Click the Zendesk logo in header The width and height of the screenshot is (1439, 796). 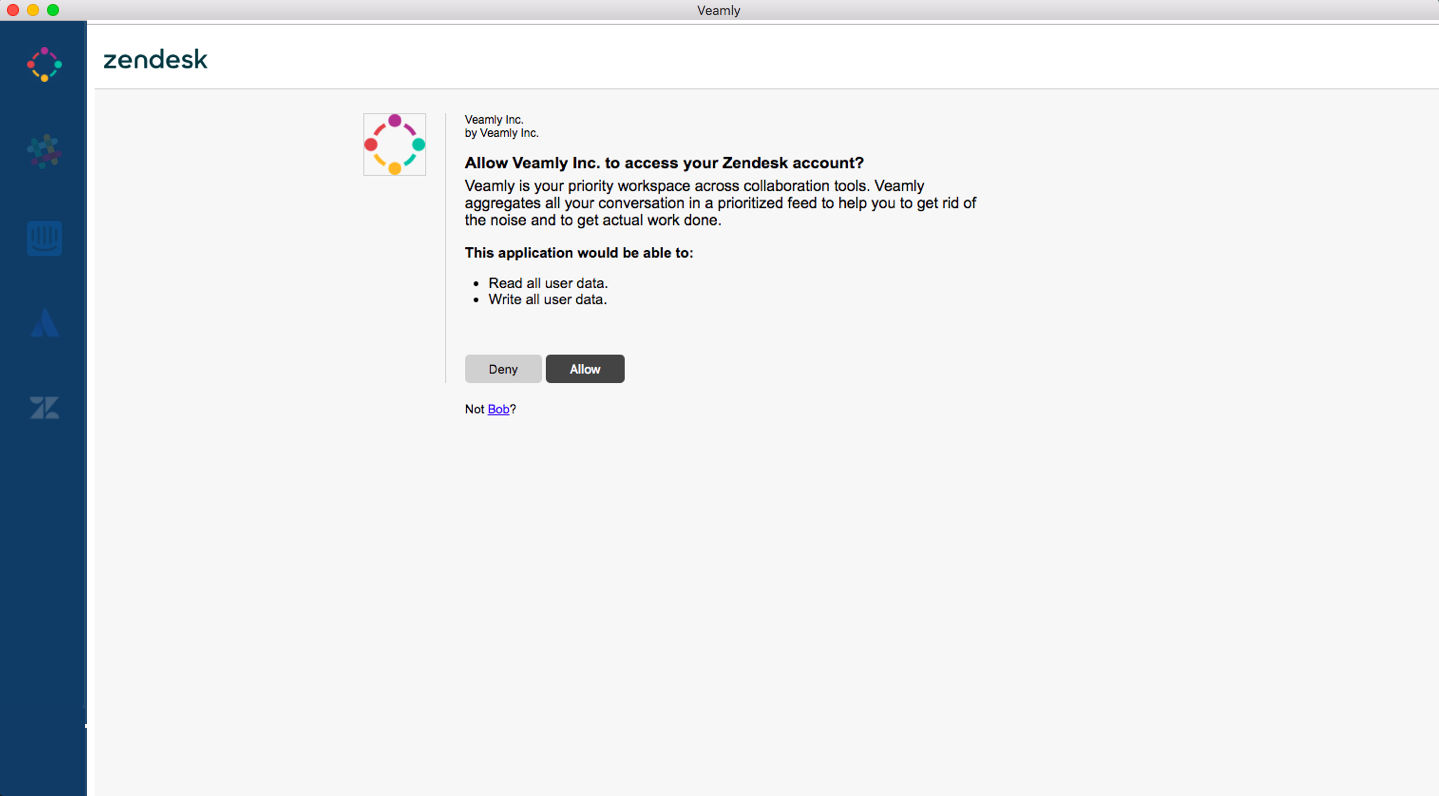coord(155,60)
